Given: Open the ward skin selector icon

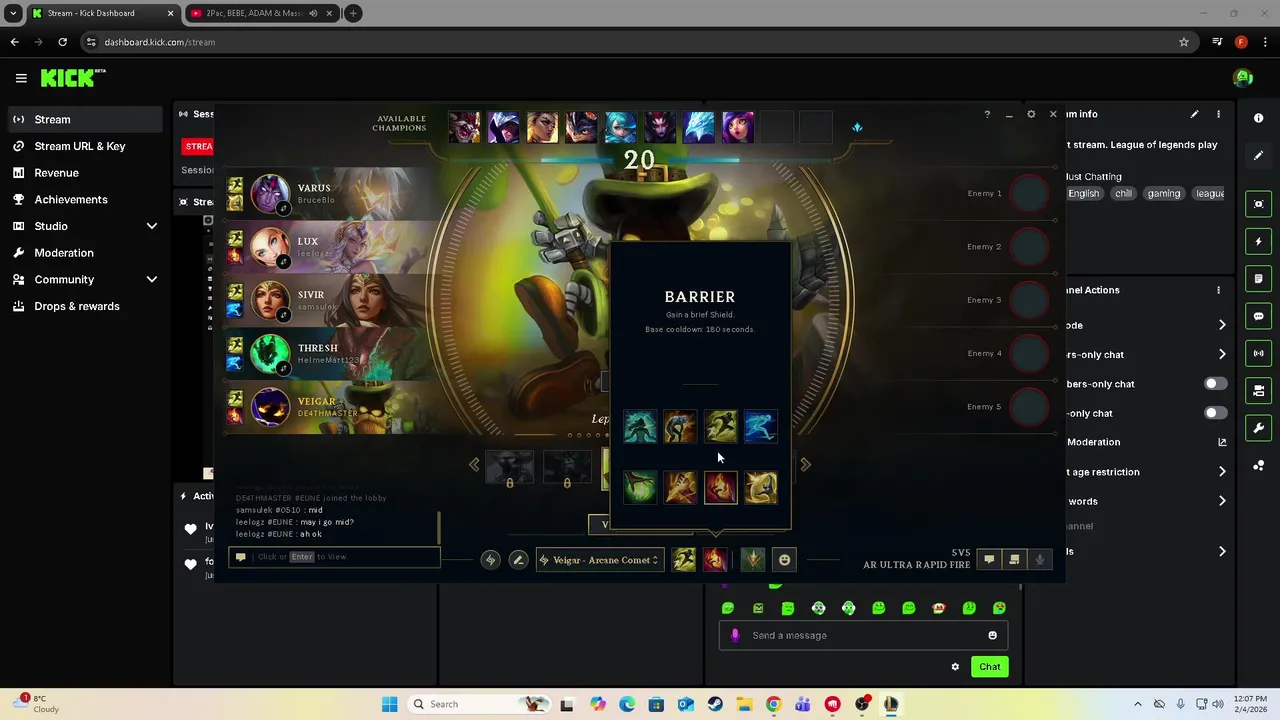Looking at the screenshot, I should 753,560.
